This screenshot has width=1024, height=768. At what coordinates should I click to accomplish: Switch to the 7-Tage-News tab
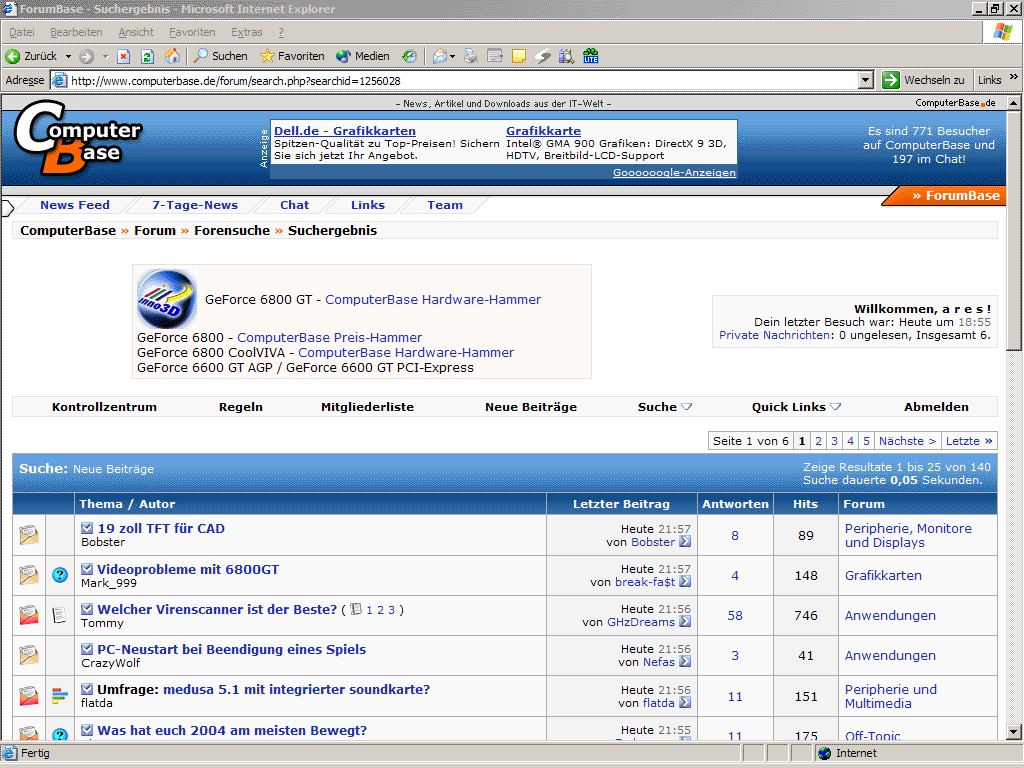pos(195,205)
